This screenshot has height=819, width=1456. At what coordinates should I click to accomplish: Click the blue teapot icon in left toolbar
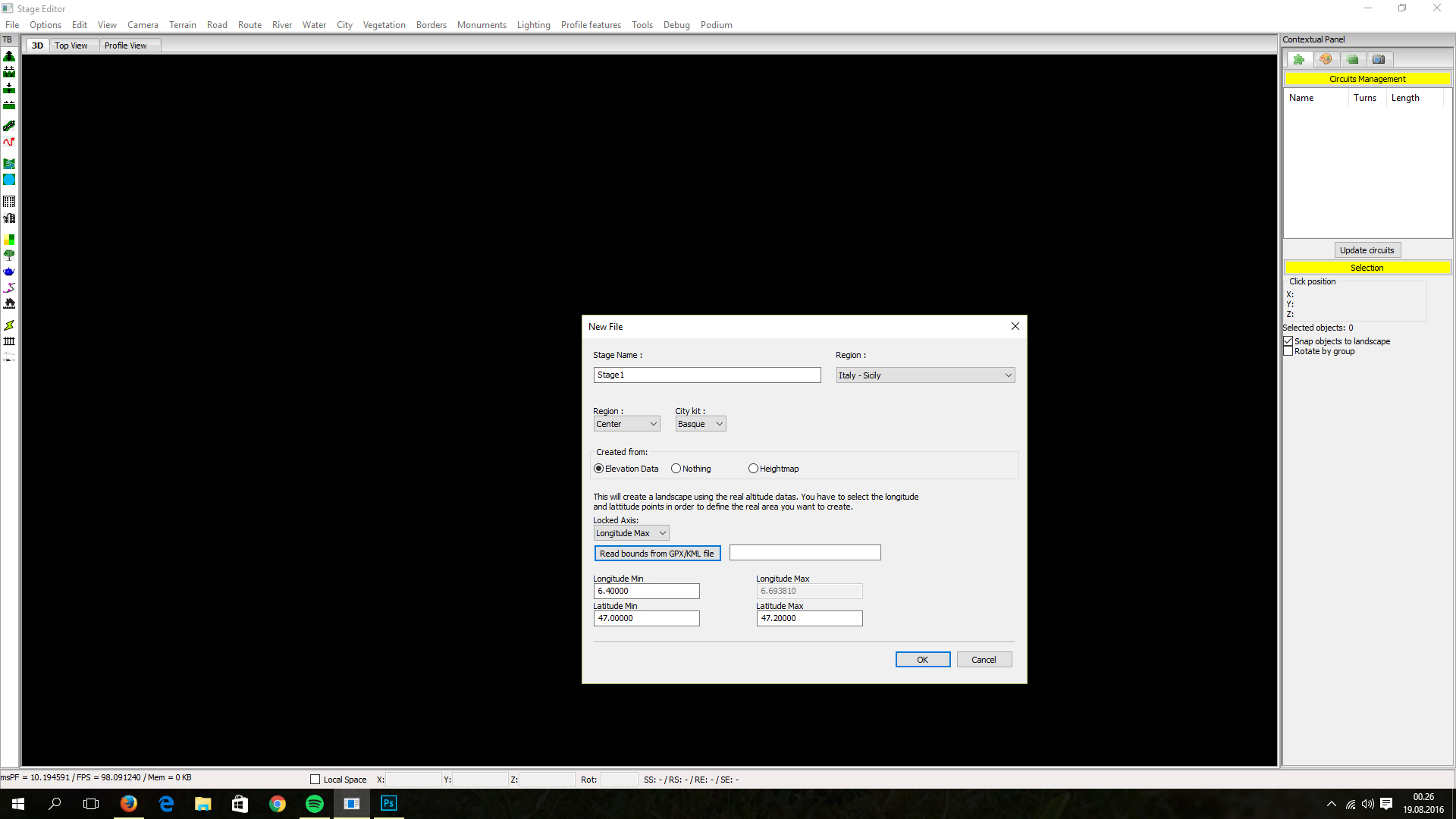[x=9, y=271]
